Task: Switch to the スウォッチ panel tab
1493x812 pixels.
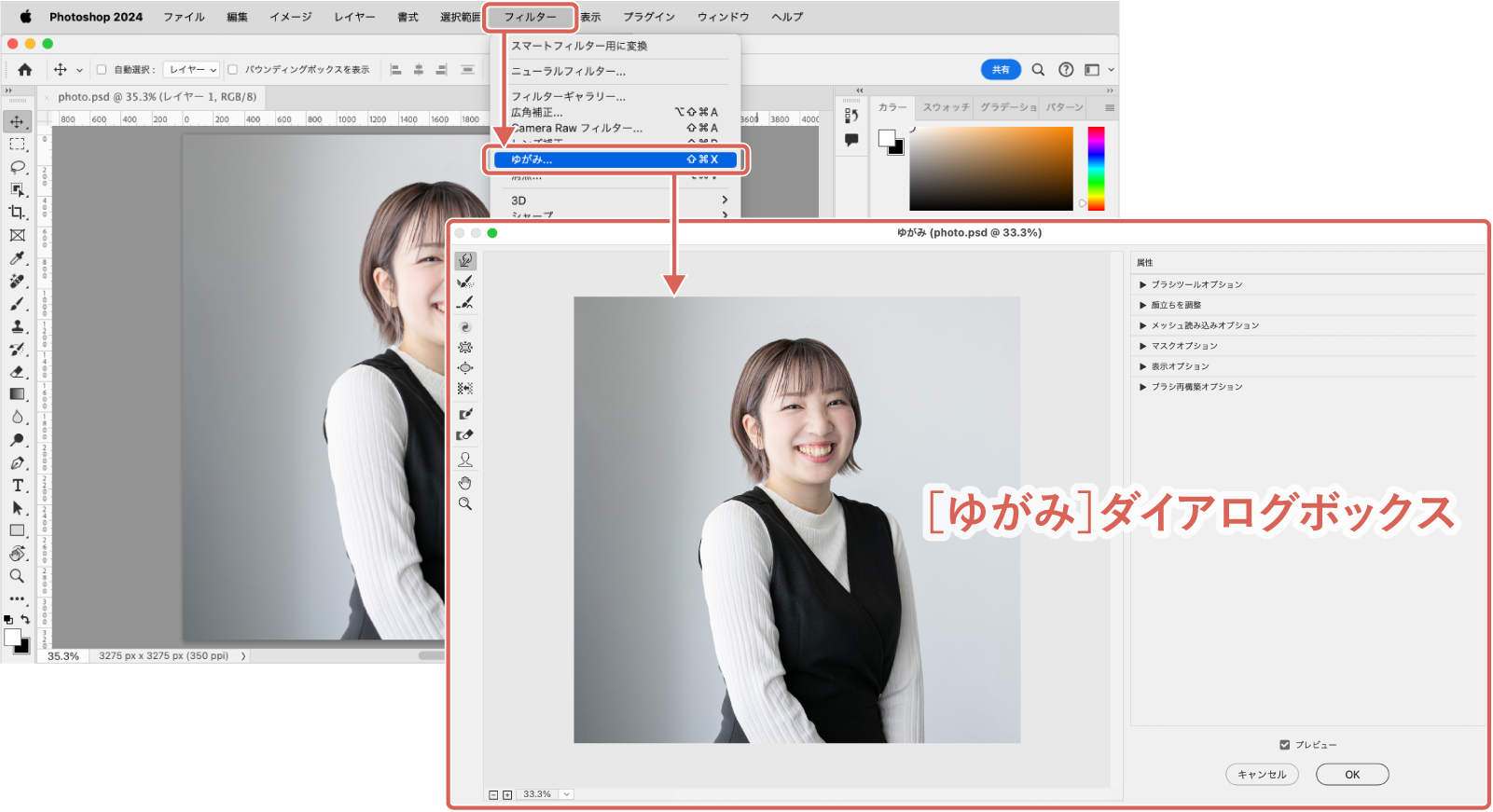Action: [946, 107]
